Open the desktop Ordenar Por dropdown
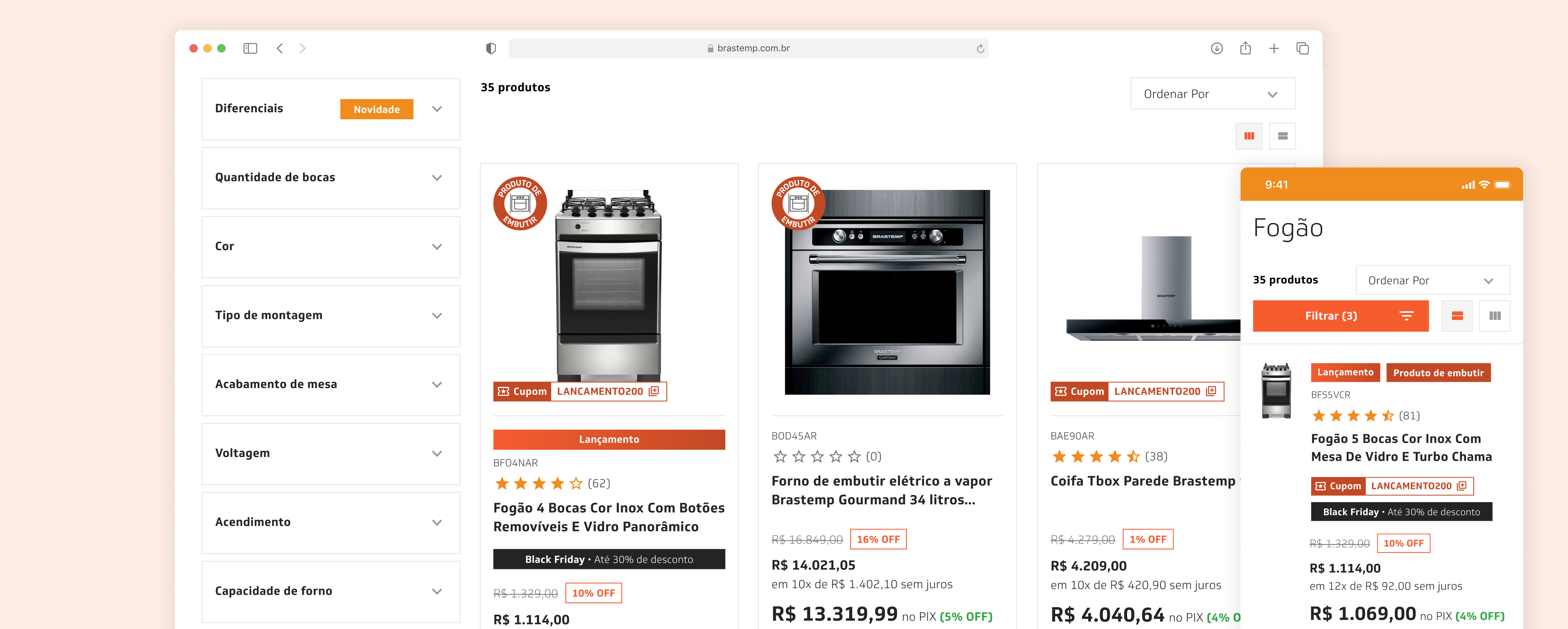Screen dimensions: 1568x629 click(x=1212, y=94)
